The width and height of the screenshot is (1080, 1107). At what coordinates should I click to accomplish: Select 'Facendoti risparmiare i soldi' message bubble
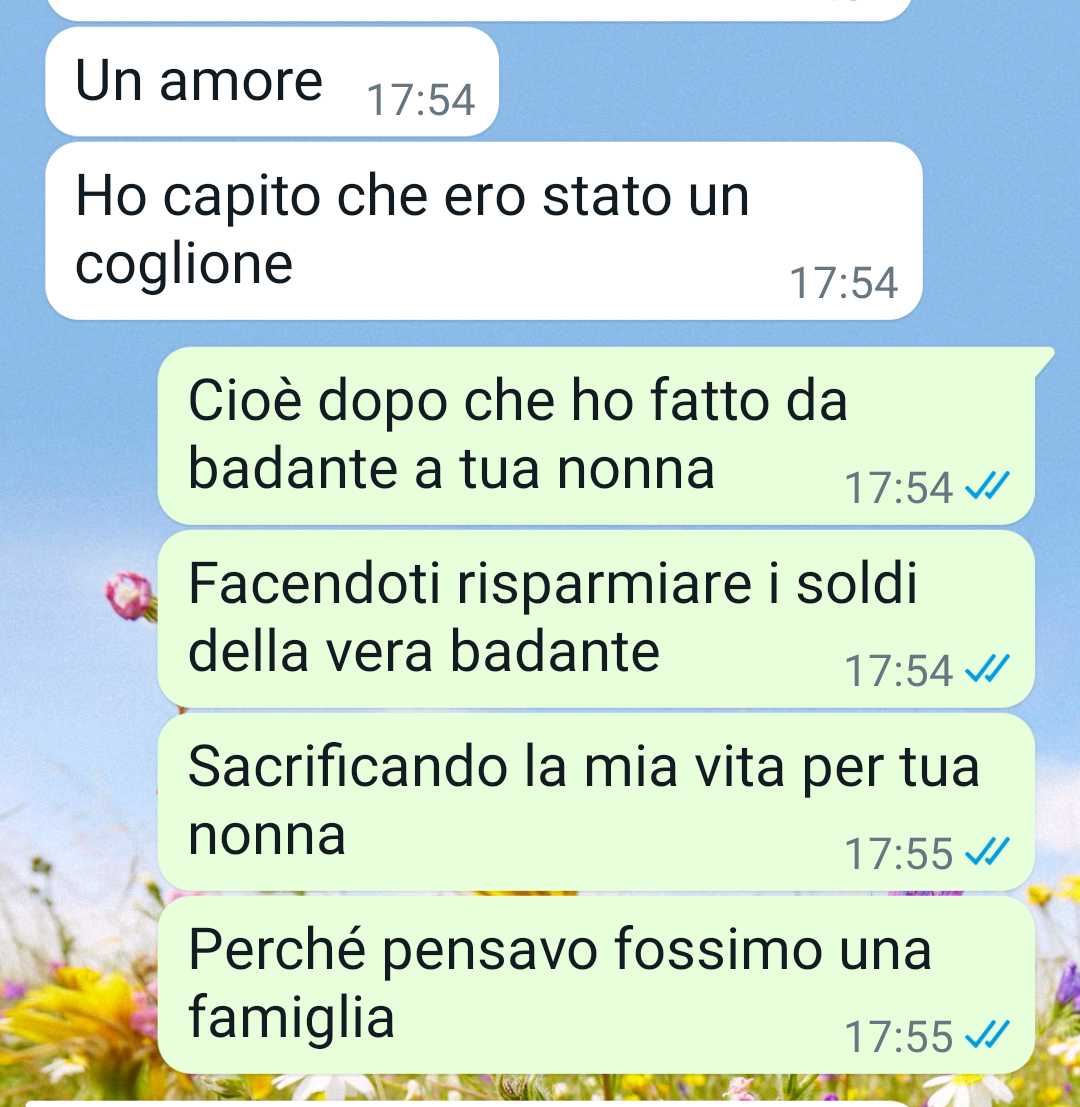click(x=596, y=618)
